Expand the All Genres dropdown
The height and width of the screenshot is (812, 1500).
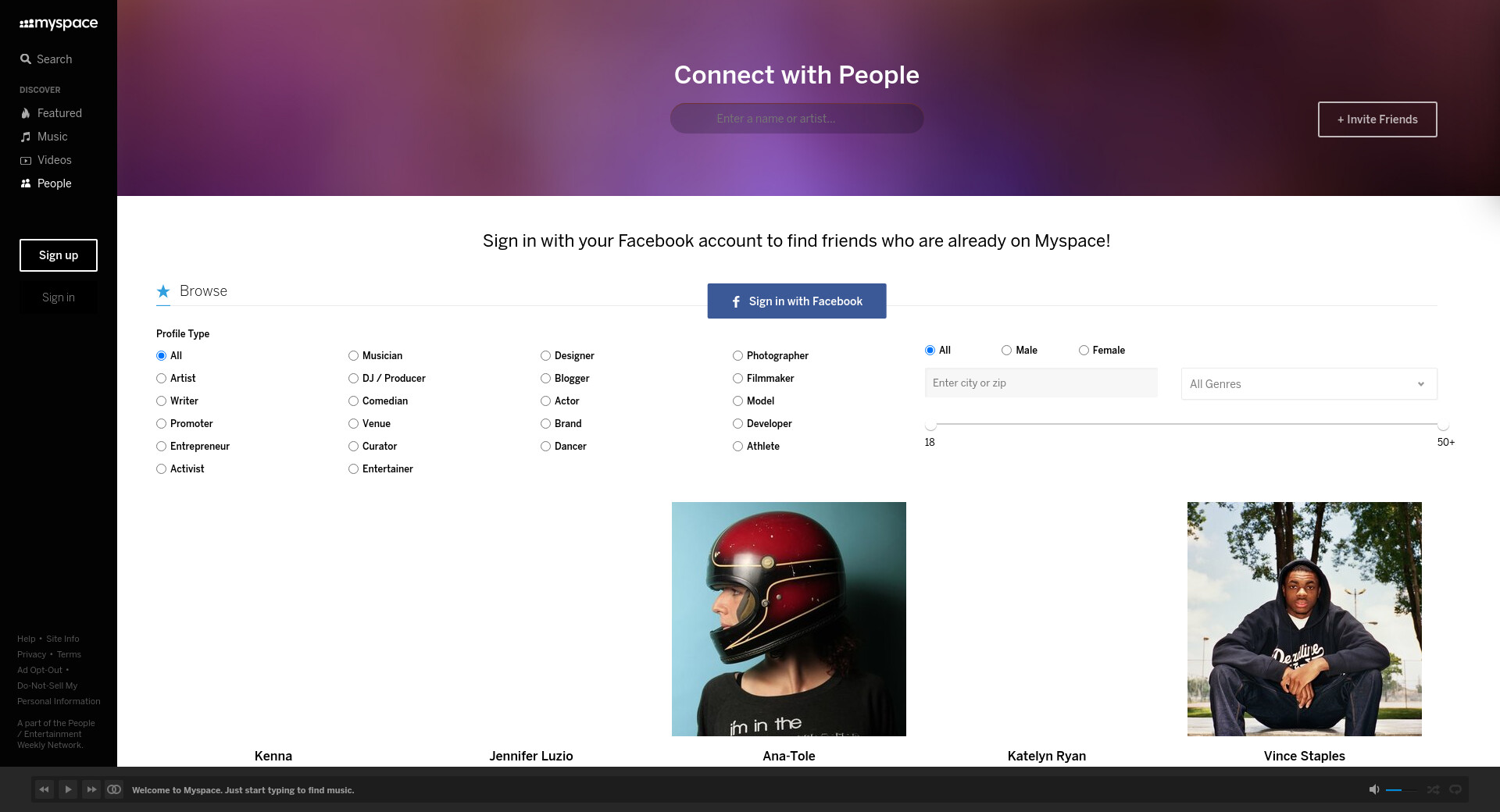pos(1309,384)
